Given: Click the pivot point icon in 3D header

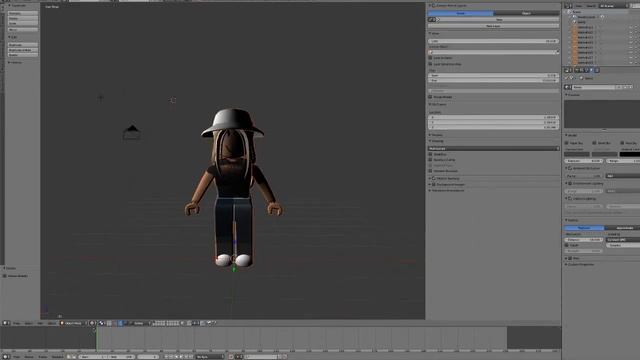Looking at the screenshot, I should (x=102, y=323).
